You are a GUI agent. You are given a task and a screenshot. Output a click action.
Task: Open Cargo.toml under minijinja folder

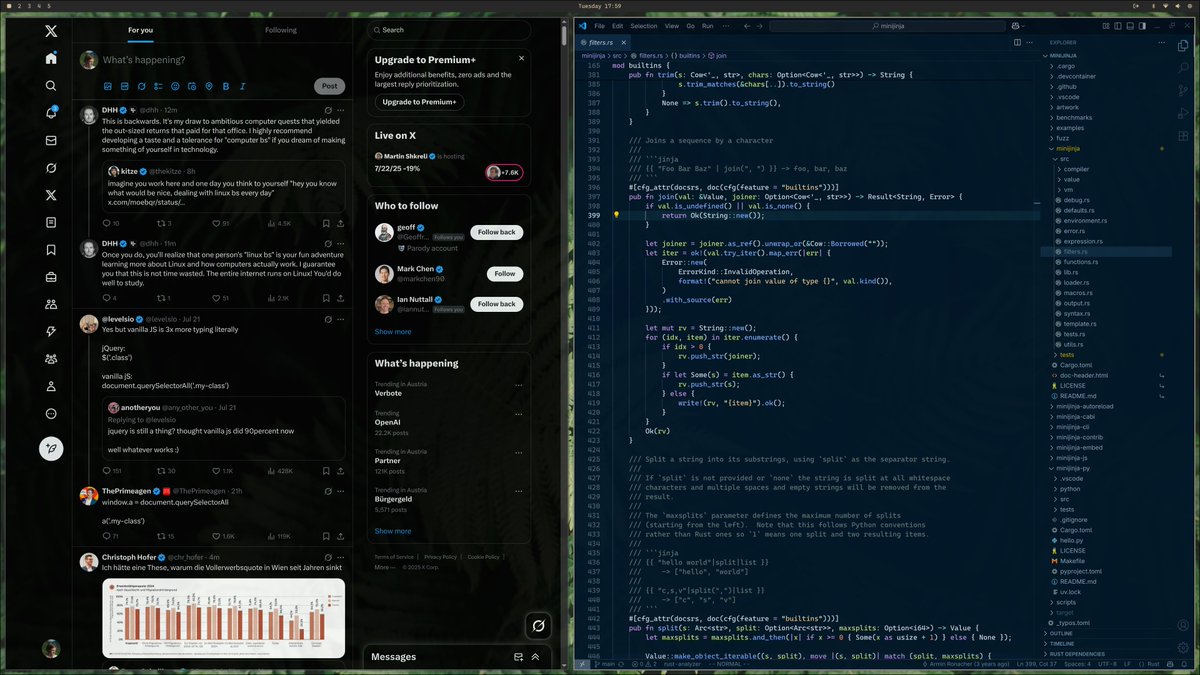point(1108,365)
